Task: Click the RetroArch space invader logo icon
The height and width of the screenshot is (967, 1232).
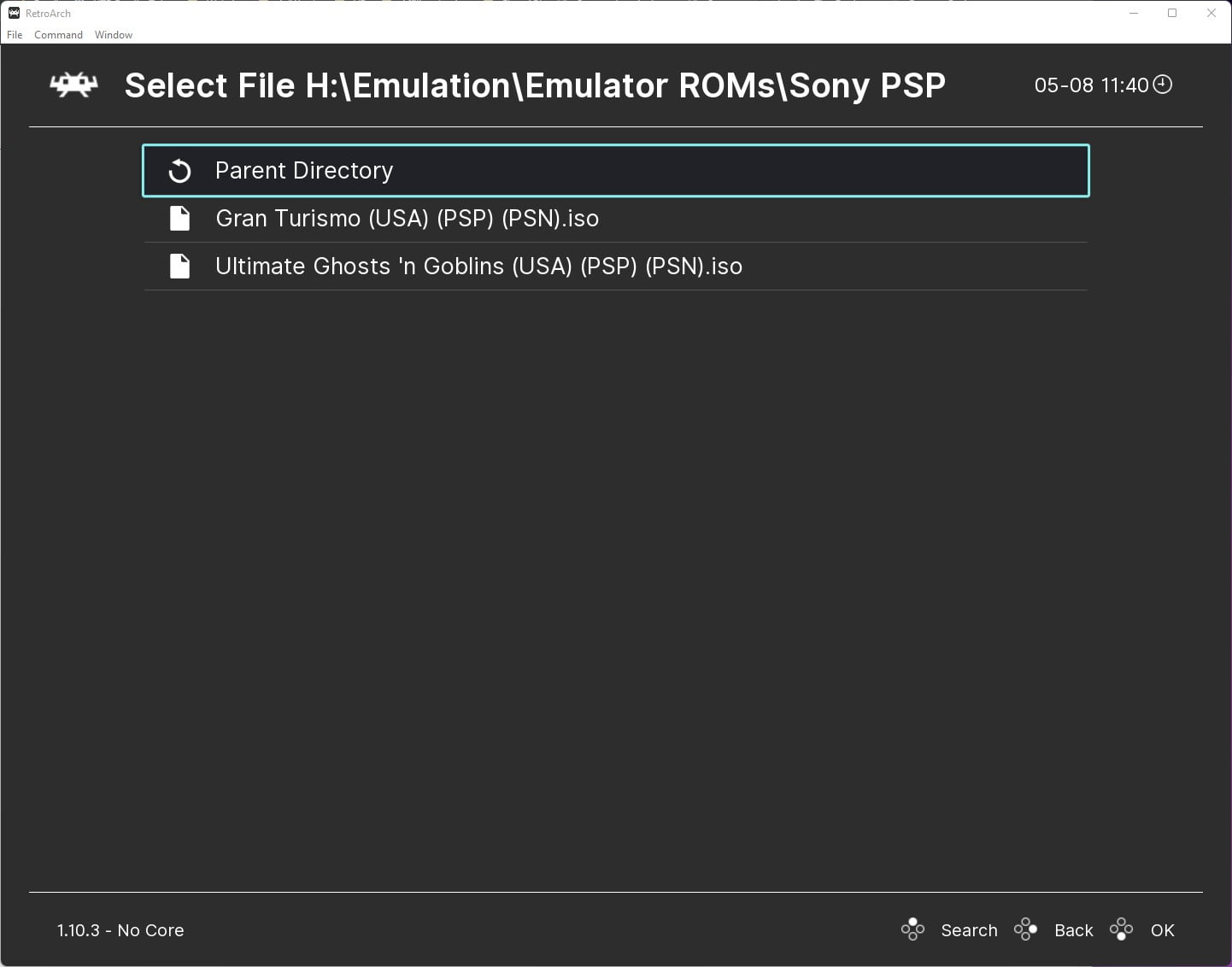Action: point(73,85)
